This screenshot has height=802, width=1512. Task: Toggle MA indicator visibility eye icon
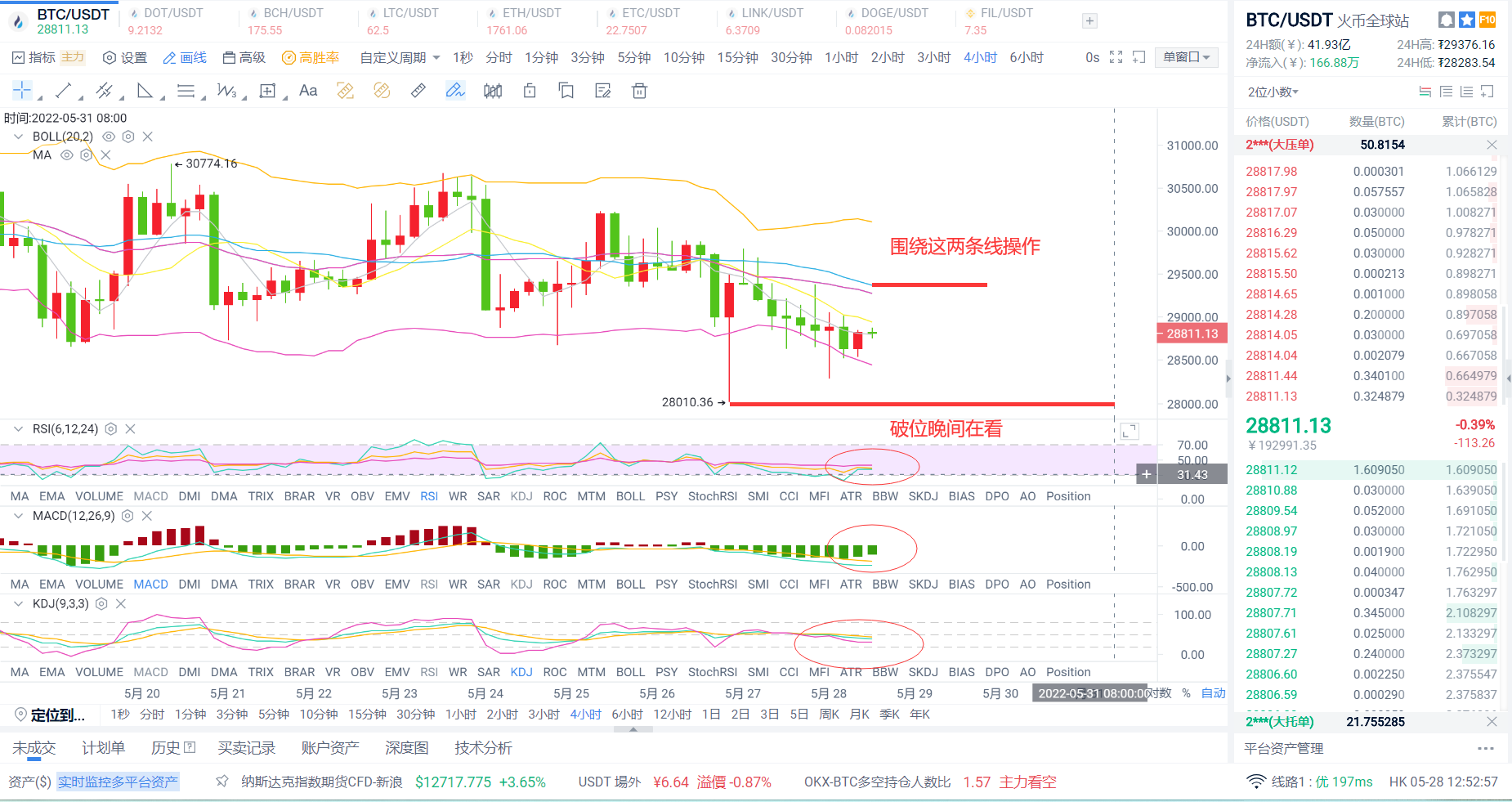coord(67,155)
